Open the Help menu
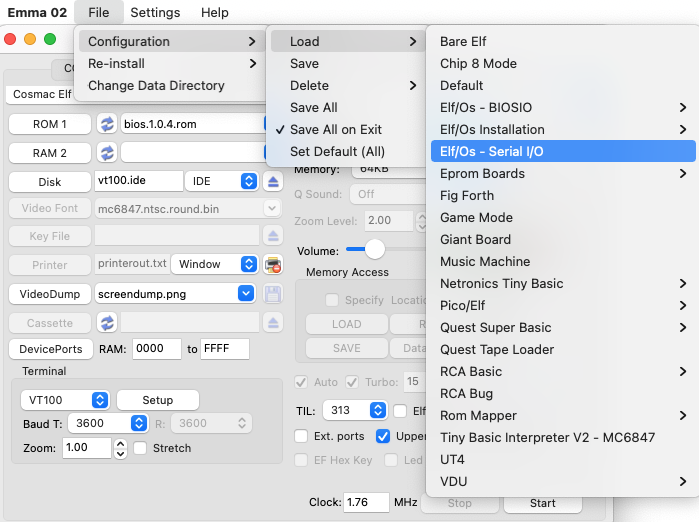The height and width of the screenshot is (522, 699). (x=215, y=12)
